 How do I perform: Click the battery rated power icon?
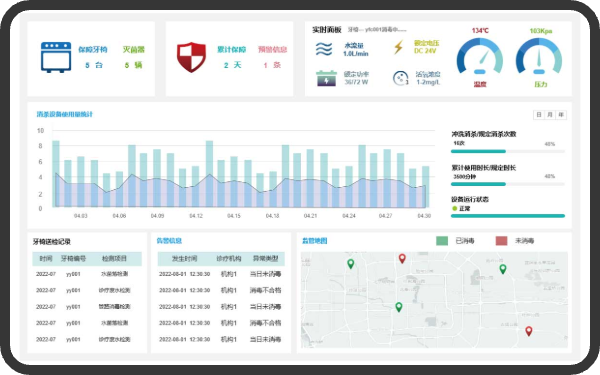326,78
